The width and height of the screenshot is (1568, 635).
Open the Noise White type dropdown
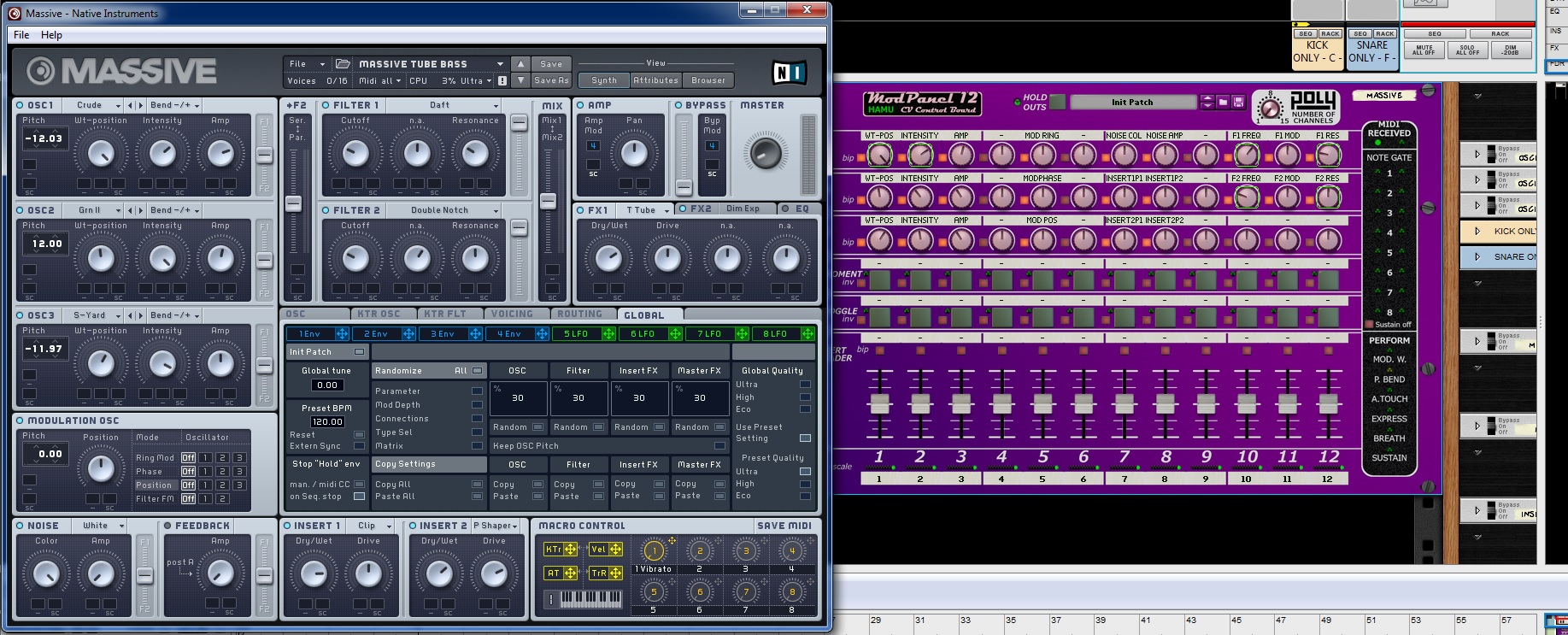click(101, 526)
